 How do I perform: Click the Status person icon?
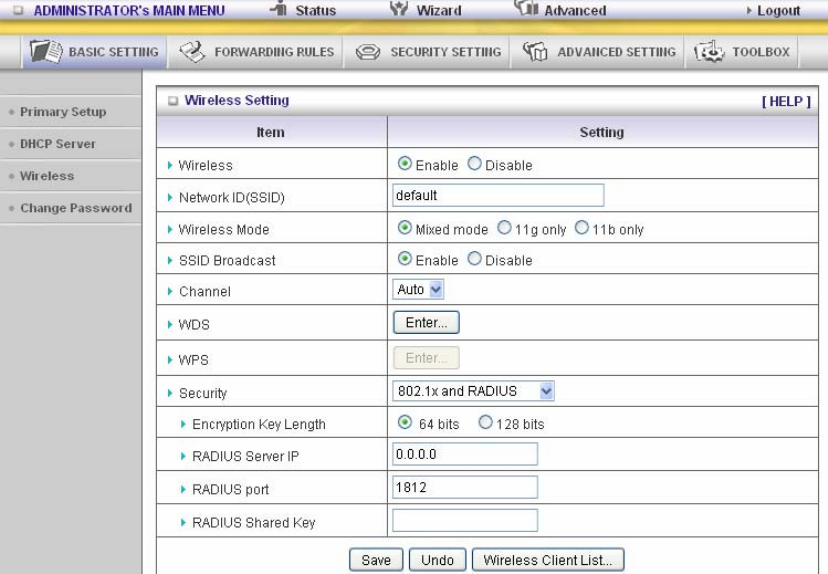click(279, 7)
